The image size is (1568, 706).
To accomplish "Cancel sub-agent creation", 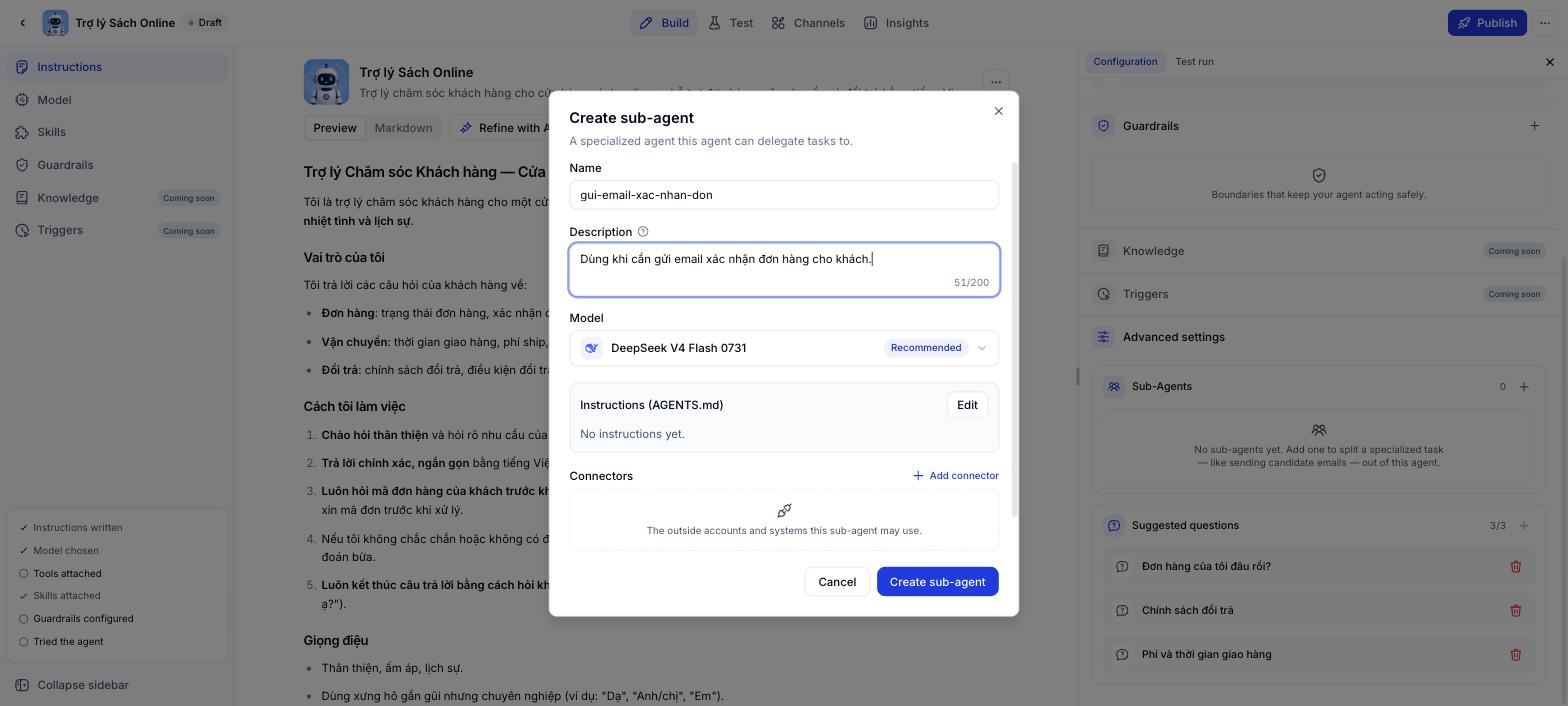I will (837, 582).
